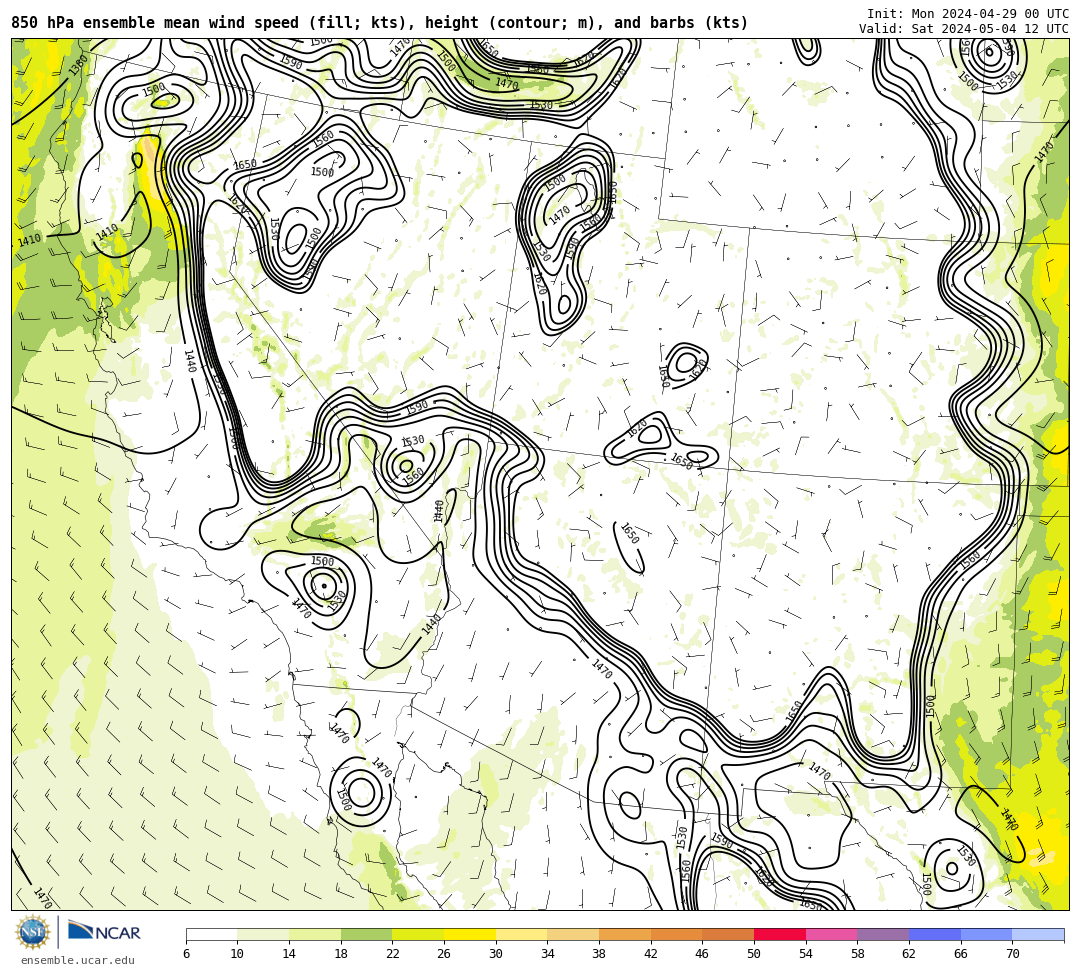Select the purple 58–62 kts colorbar segment
This screenshot has height=973, width=1080.
pyautogui.click(x=883, y=934)
